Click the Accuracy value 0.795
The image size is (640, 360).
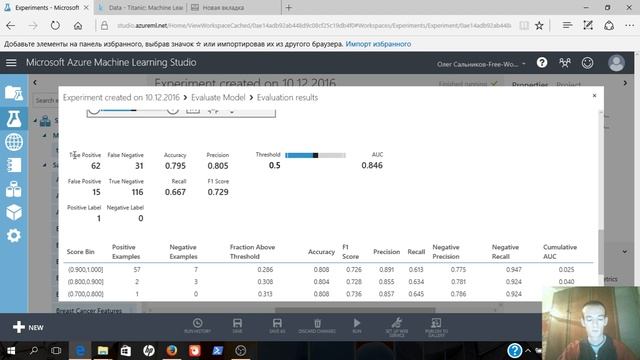click(x=175, y=166)
